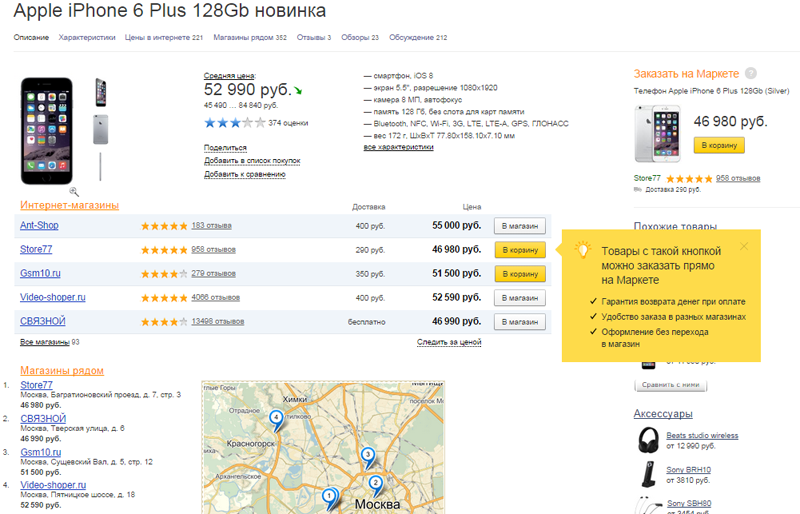Open все характеристики link

point(398,147)
